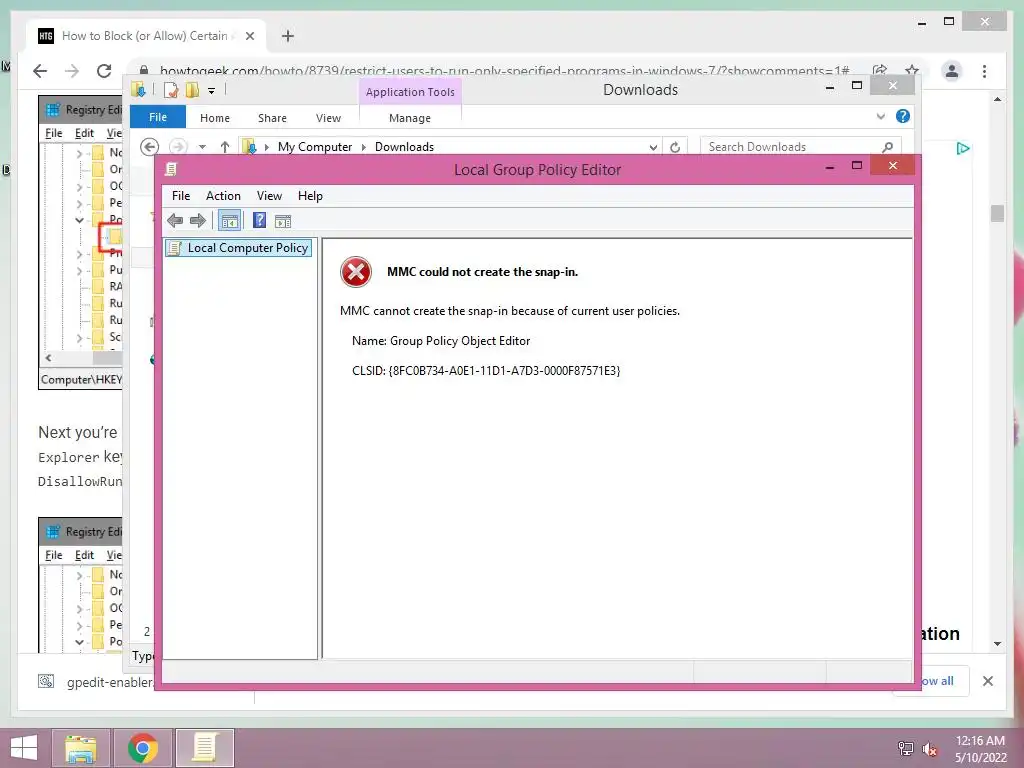Screen dimensions: 1024x768
Task: Open new tab in Chrome
Action: click(x=288, y=36)
